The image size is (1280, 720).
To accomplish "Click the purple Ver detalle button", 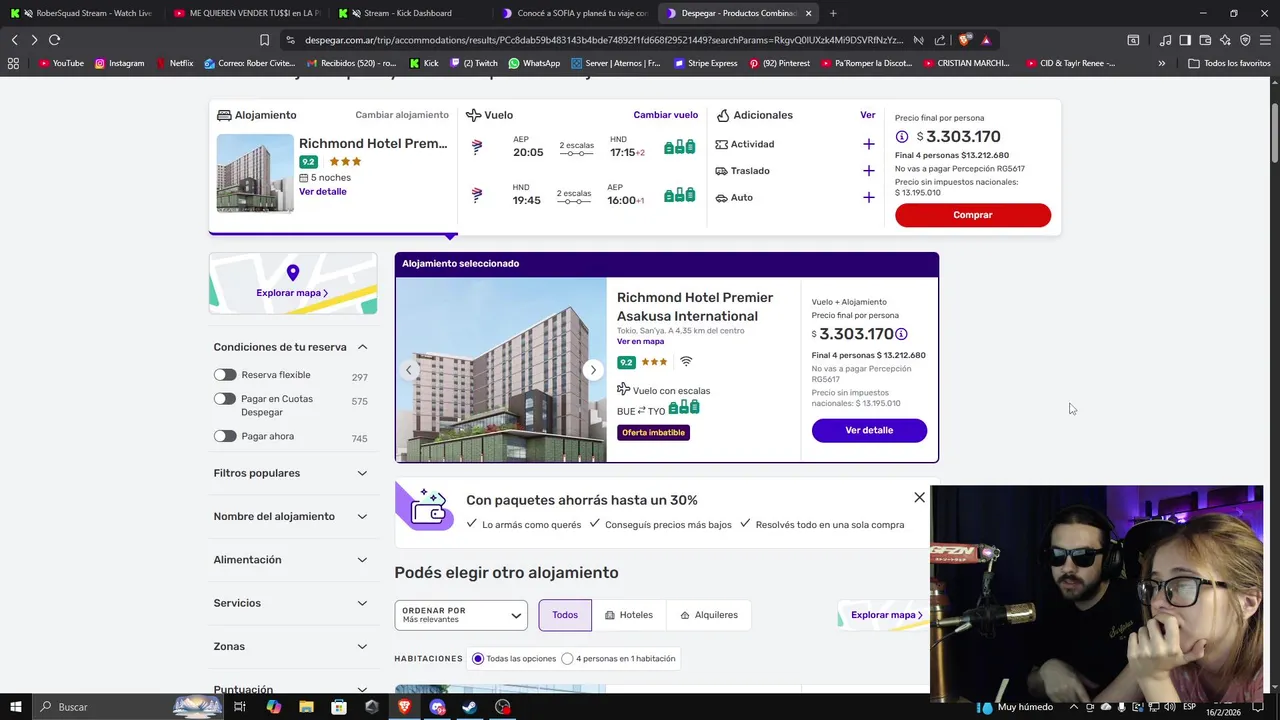I will (869, 430).
